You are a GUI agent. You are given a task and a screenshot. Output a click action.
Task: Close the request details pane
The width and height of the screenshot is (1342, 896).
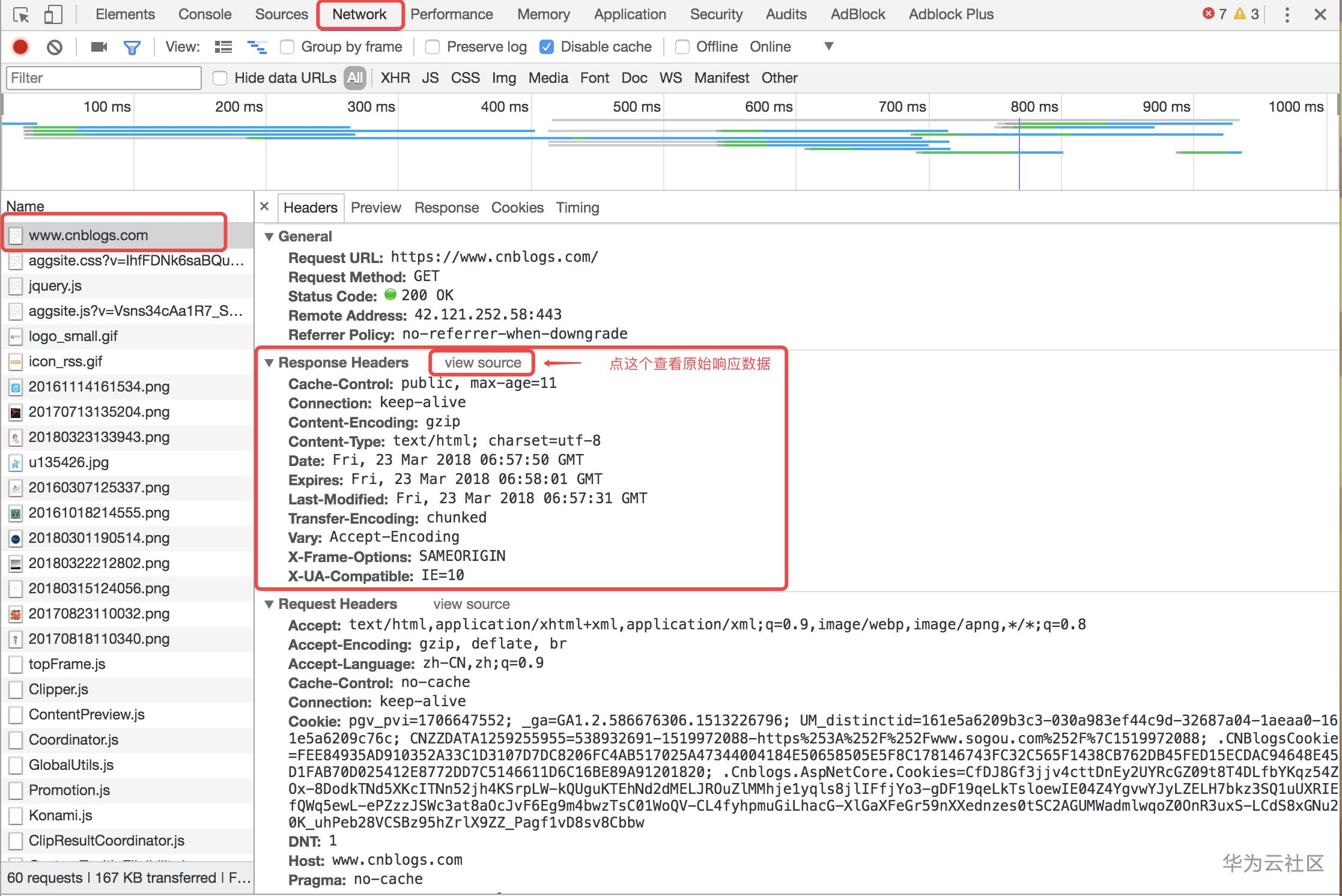(264, 207)
